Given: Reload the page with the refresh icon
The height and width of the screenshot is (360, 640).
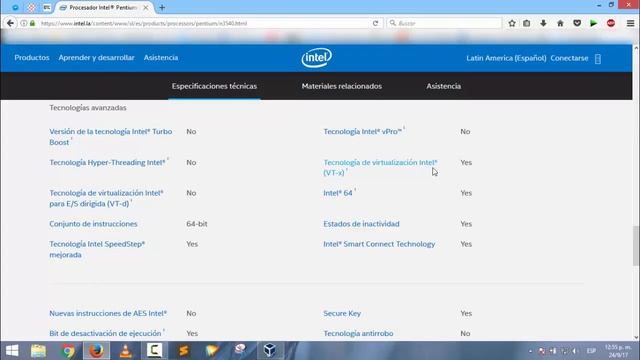Looking at the screenshot, I should tap(375, 23).
